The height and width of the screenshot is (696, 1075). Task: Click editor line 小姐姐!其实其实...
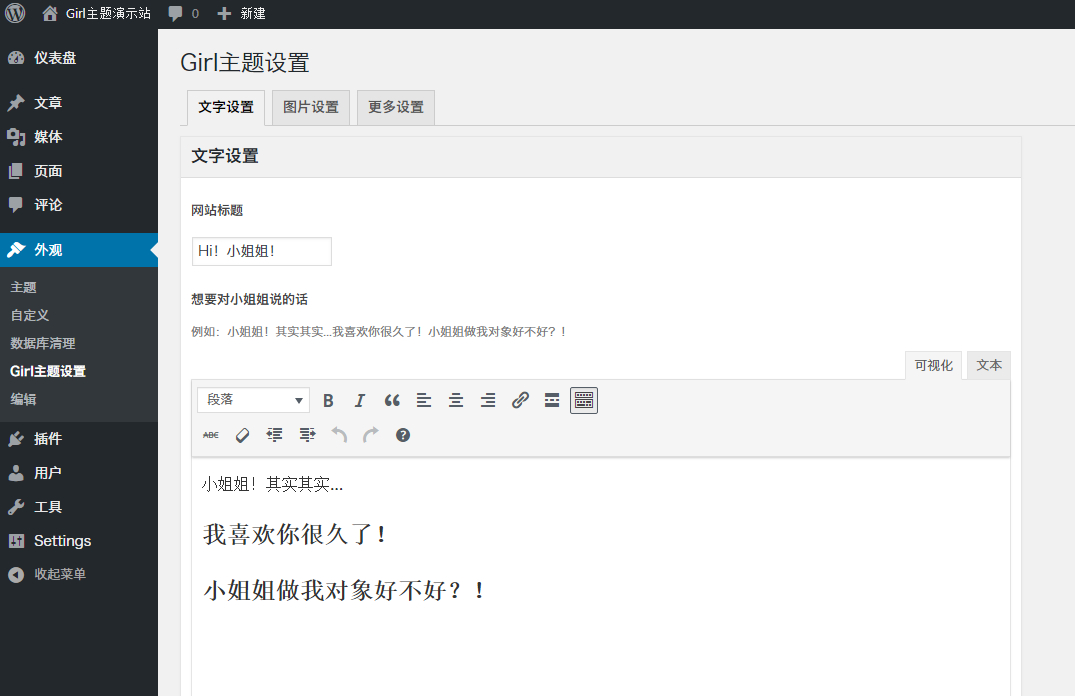click(x=272, y=485)
